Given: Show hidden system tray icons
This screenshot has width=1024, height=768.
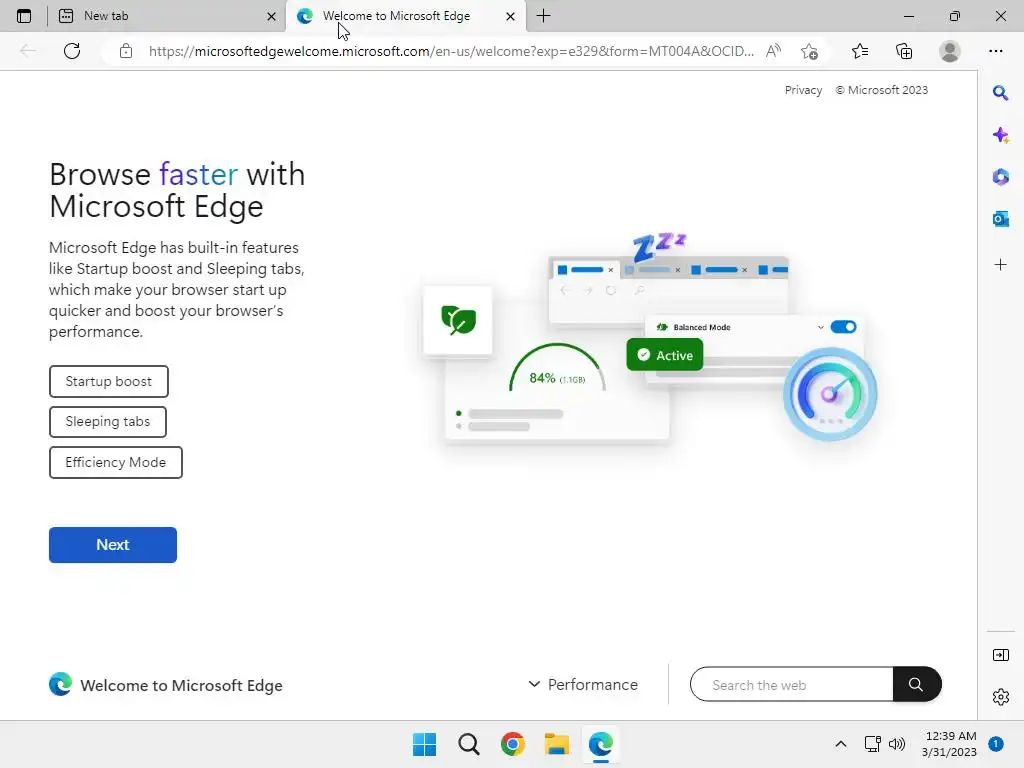Looking at the screenshot, I should (841, 744).
